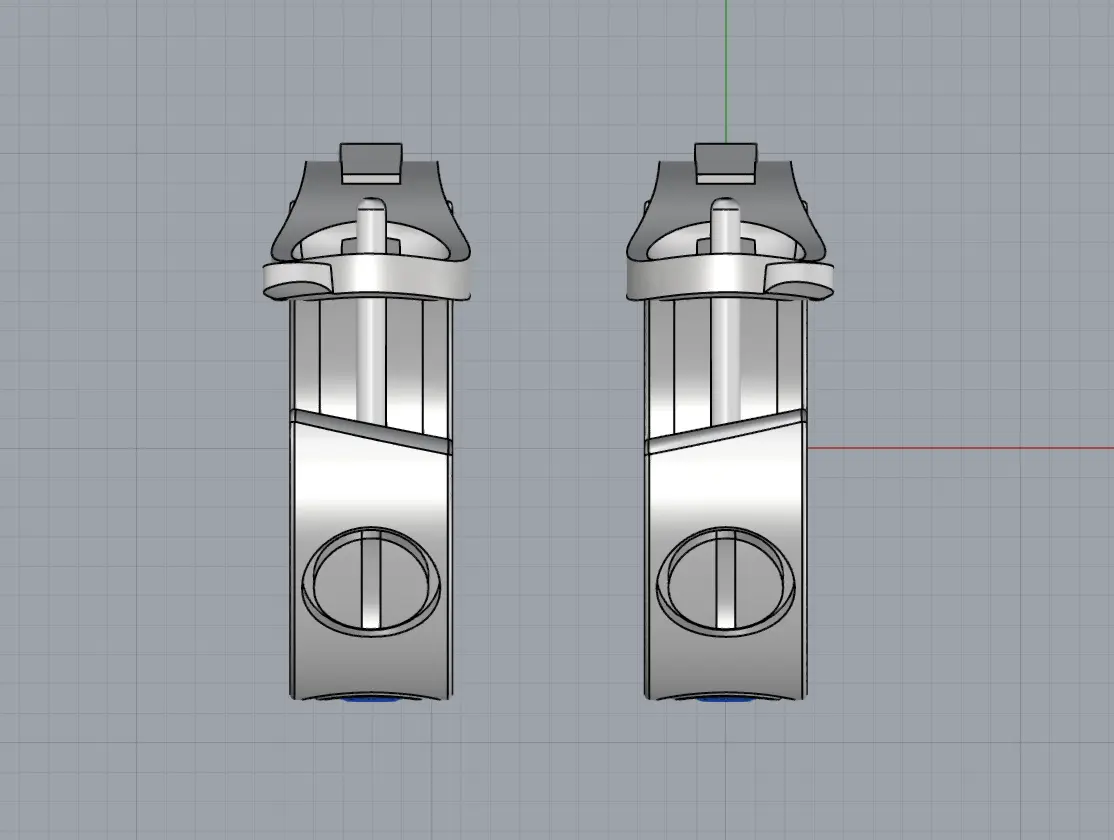1114x840 pixels.
Task: Select the rectangular tab atop right model
Action: [x=725, y=161]
